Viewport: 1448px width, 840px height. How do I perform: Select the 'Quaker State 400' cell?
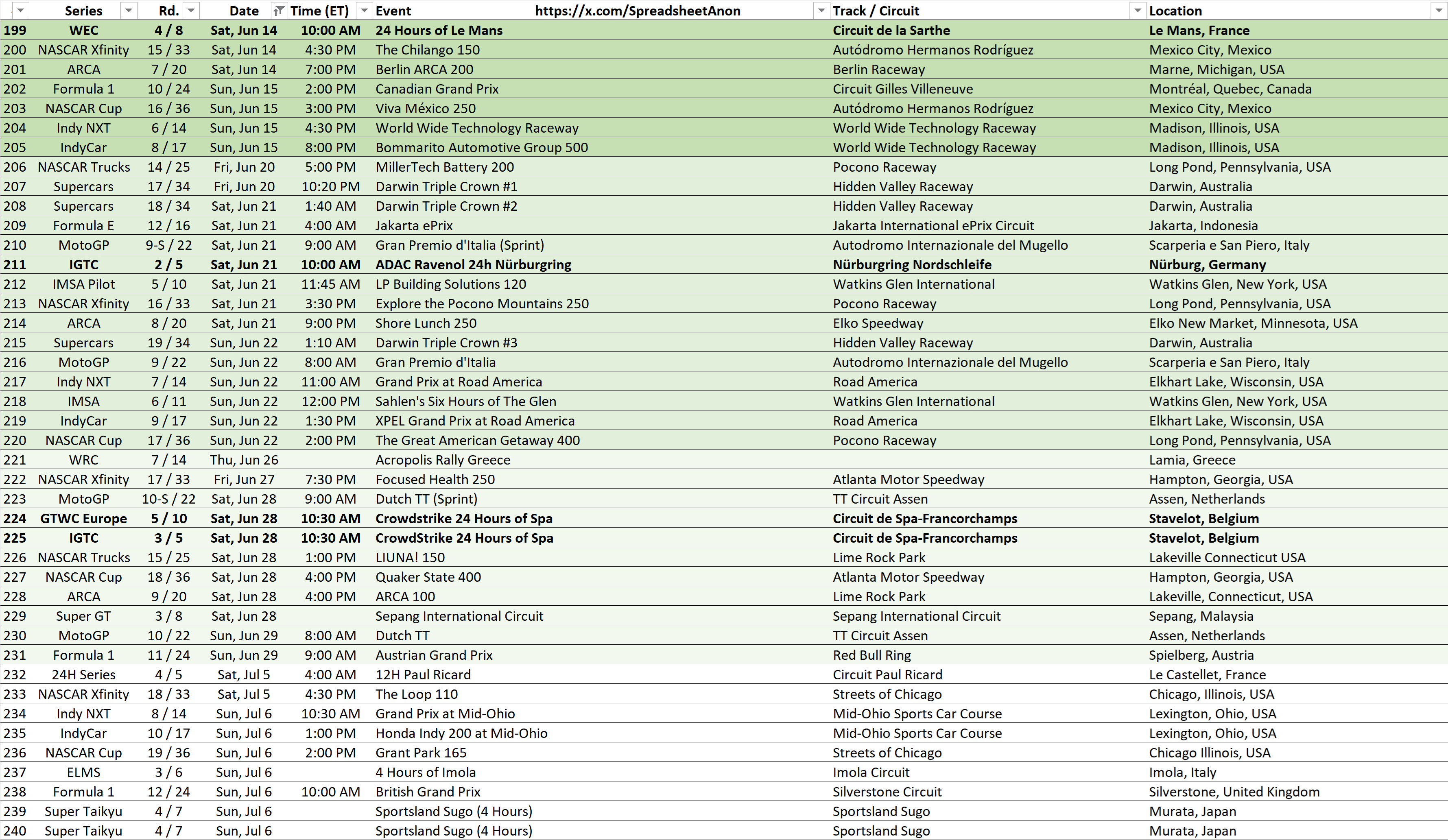tap(428, 578)
